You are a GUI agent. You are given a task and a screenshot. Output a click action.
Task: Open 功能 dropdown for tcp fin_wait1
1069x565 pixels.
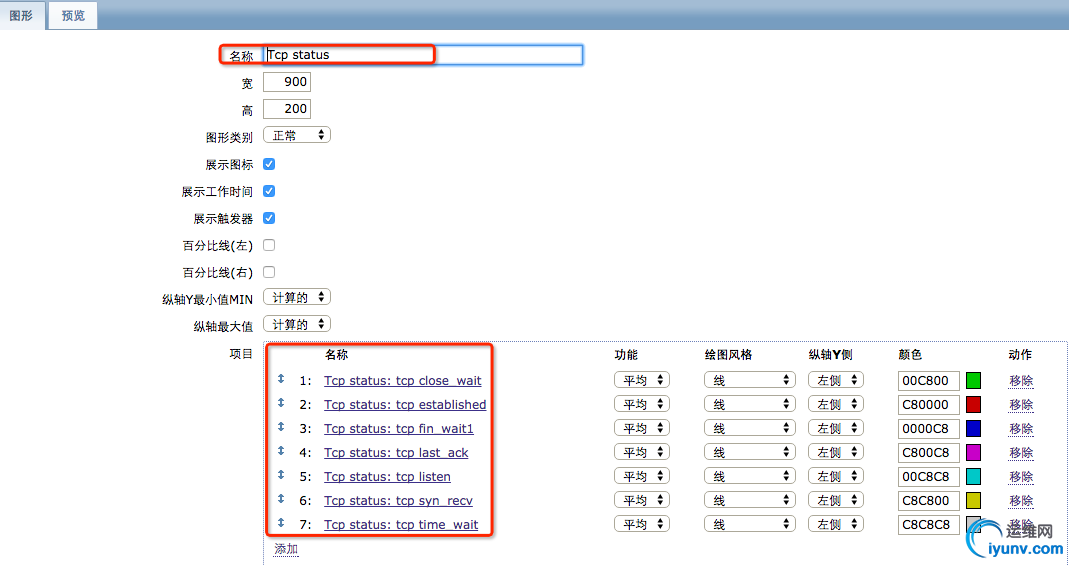point(642,428)
